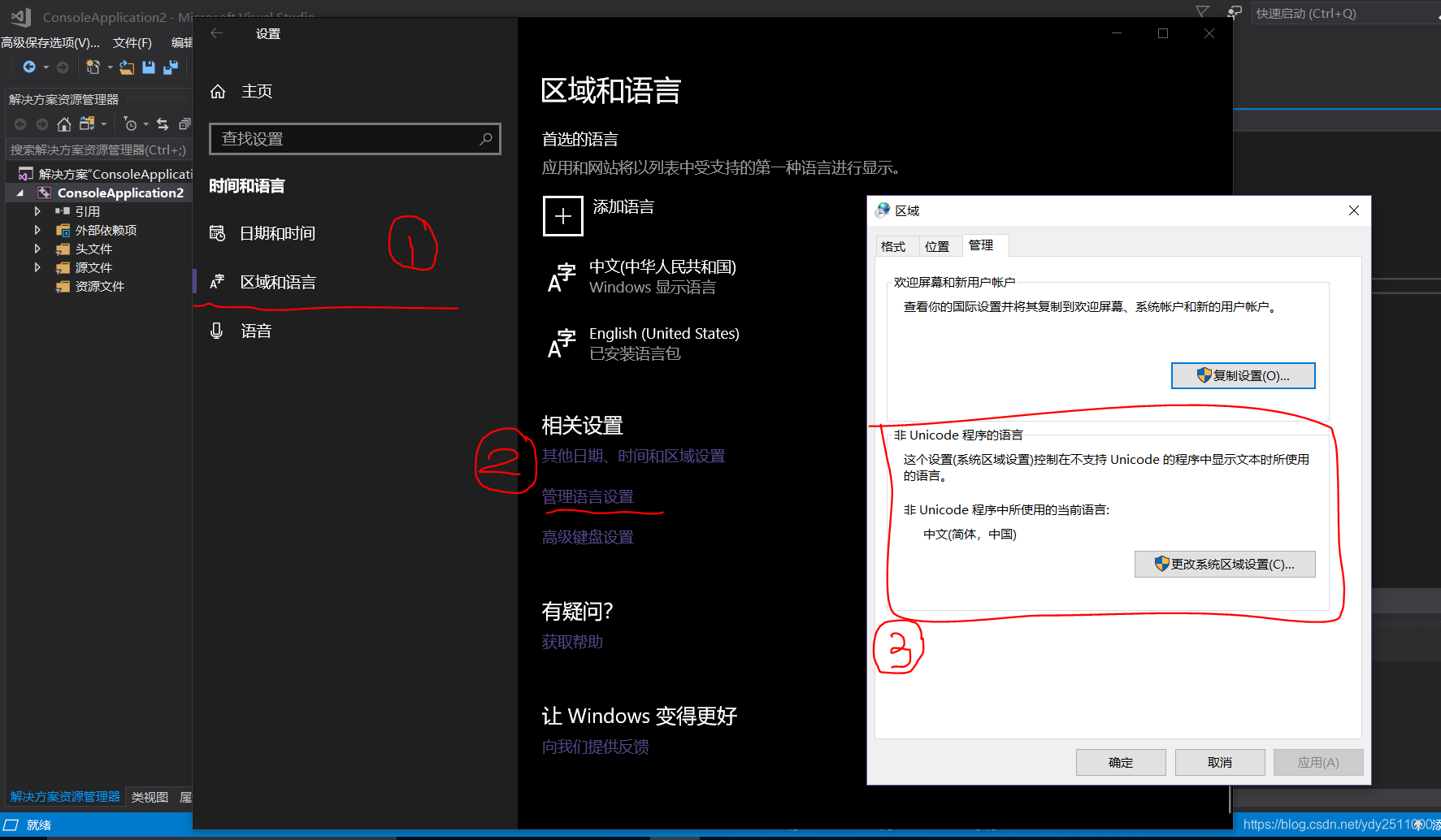
Task: Click the Navigate Forward arrow in Visual Studio toolbar
Action: 63,67
